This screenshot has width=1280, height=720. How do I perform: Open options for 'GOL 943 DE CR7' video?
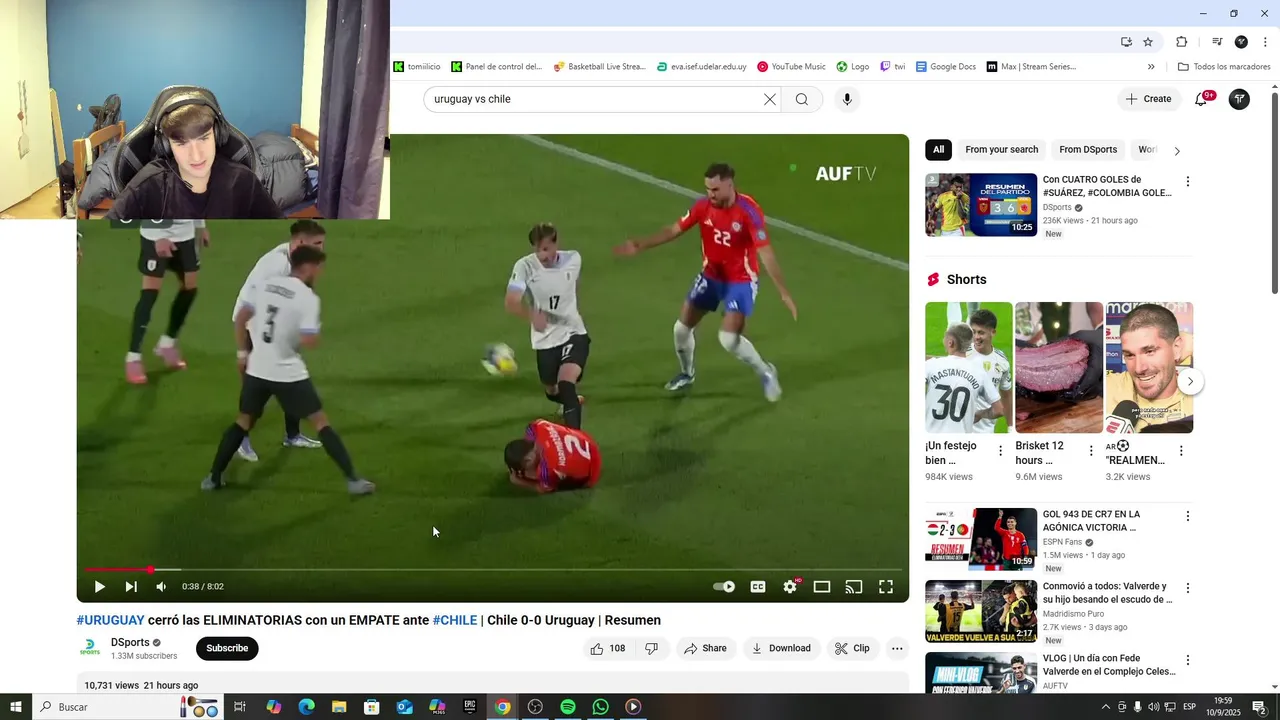pos(1188,517)
